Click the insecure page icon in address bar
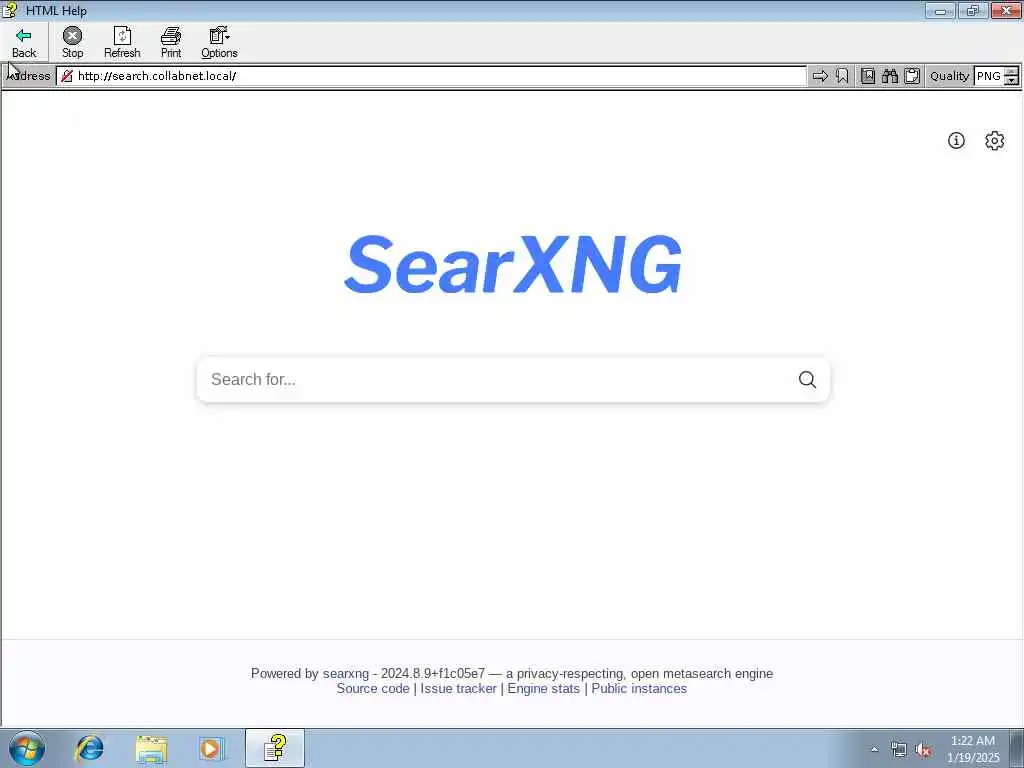Screen dimensions: 1024x768 pyautogui.click(x=67, y=76)
